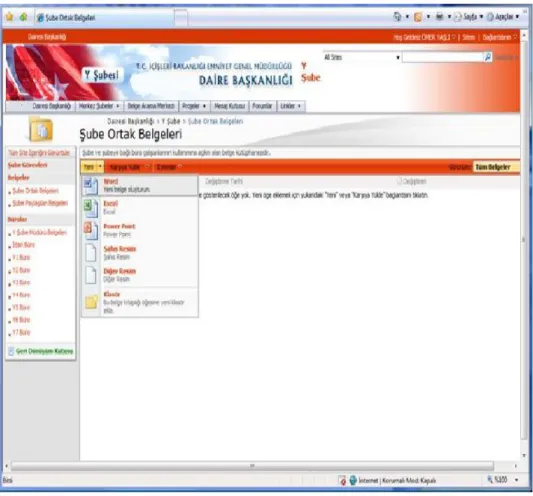Open the Eylemler dropdown
The height and width of the screenshot is (496, 533).
click(x=180, y=167)
